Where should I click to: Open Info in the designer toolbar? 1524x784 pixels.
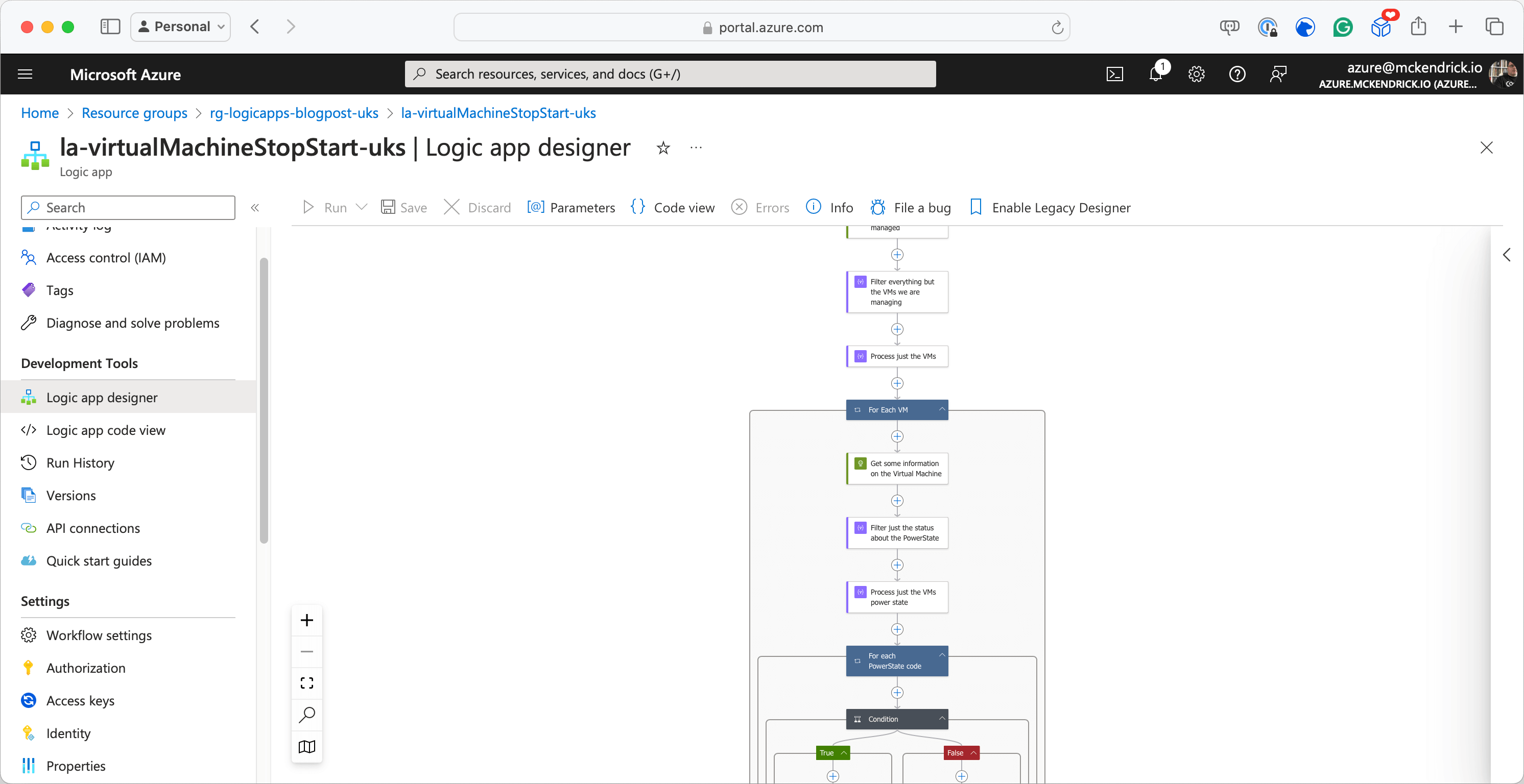[x=830, y=208]
